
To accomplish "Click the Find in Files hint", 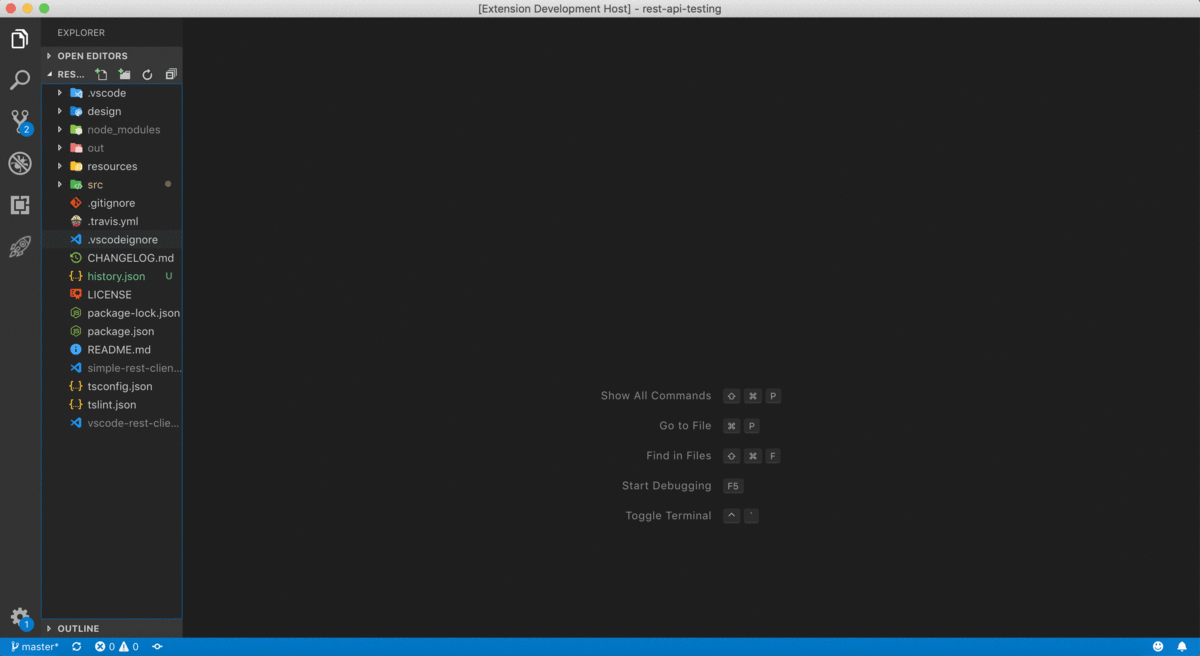I will [679, 456].
